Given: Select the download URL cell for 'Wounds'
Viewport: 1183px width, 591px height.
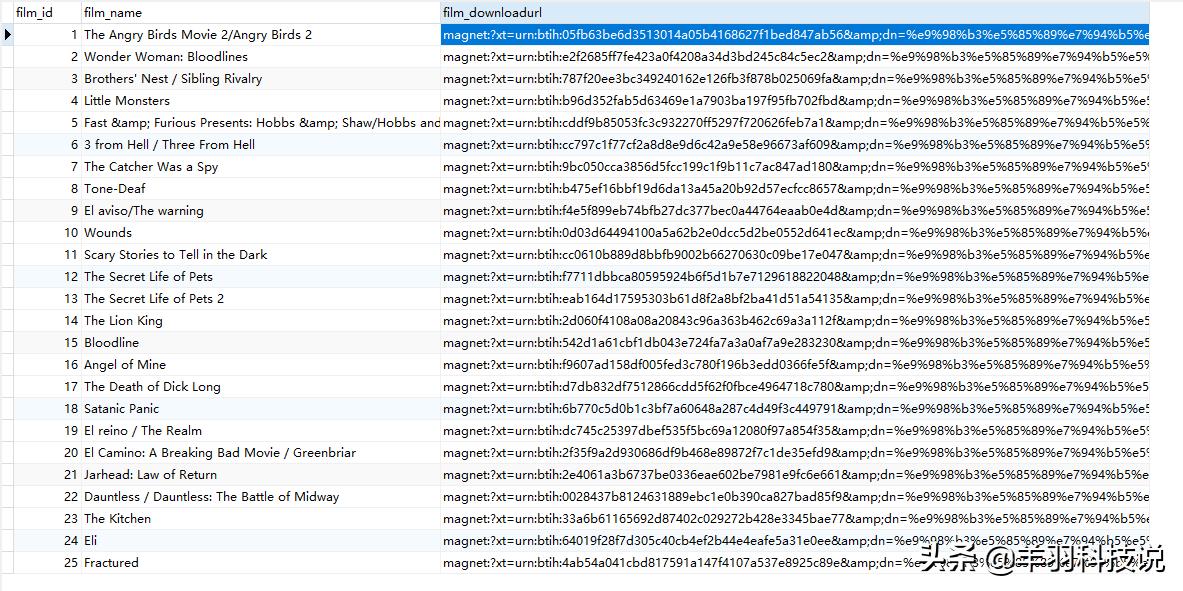Looking at the screenshot, I should [x=795, y=233].
